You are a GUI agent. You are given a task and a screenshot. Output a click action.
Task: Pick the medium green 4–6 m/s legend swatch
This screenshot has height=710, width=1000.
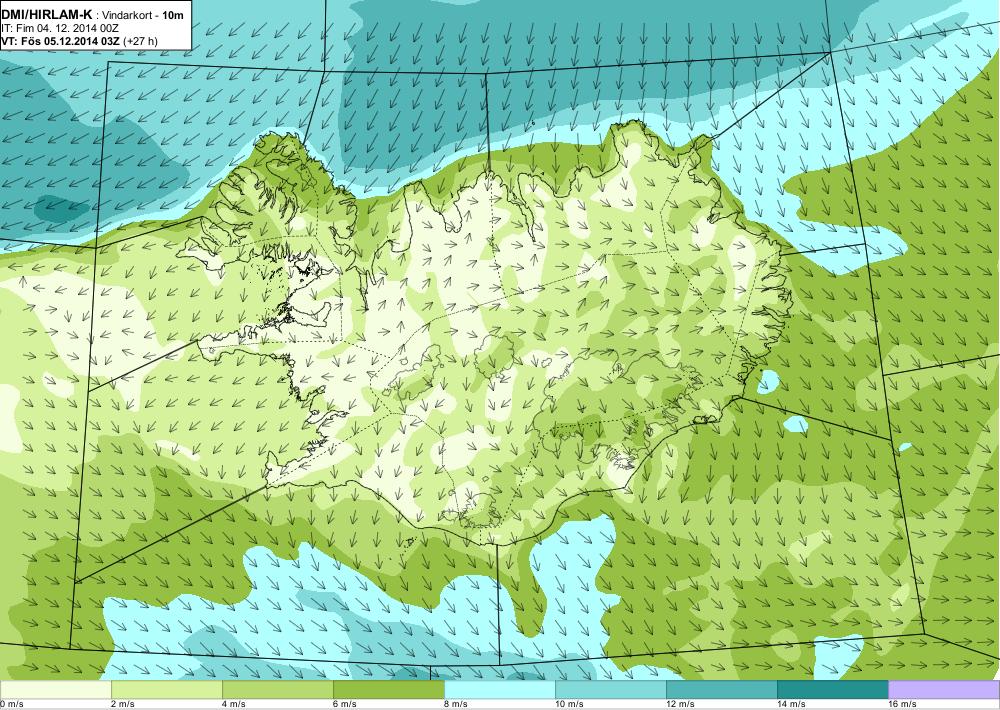[278, 690]
